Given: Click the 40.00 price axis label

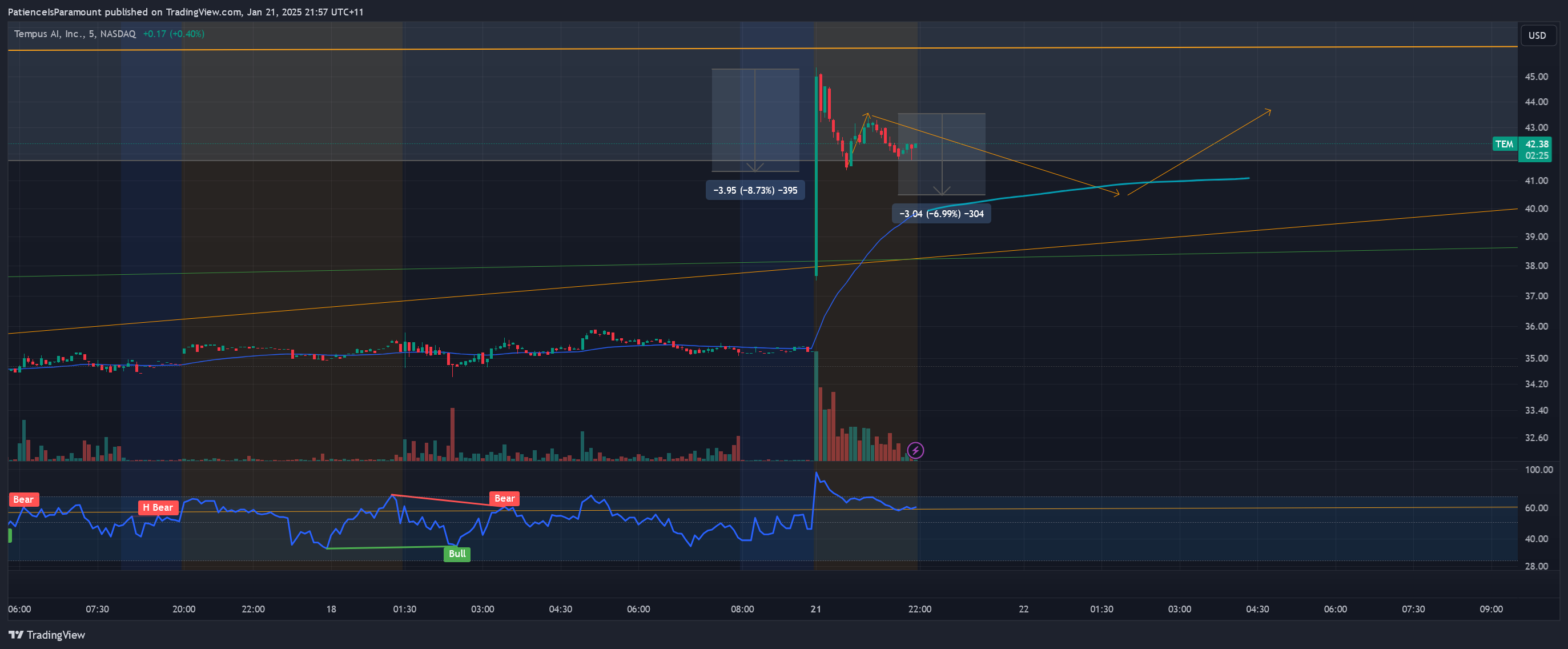Looking at the screenshot, I should (x=1536, y=209).
